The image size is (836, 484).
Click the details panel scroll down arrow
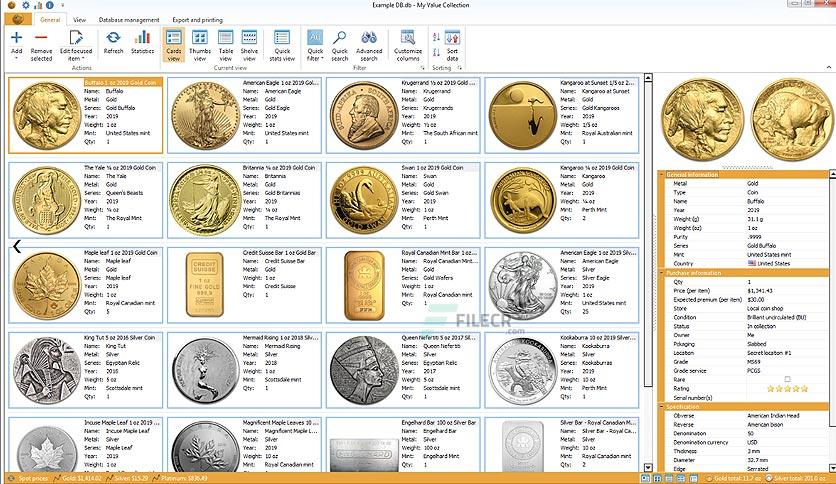(x=832, y=468)
